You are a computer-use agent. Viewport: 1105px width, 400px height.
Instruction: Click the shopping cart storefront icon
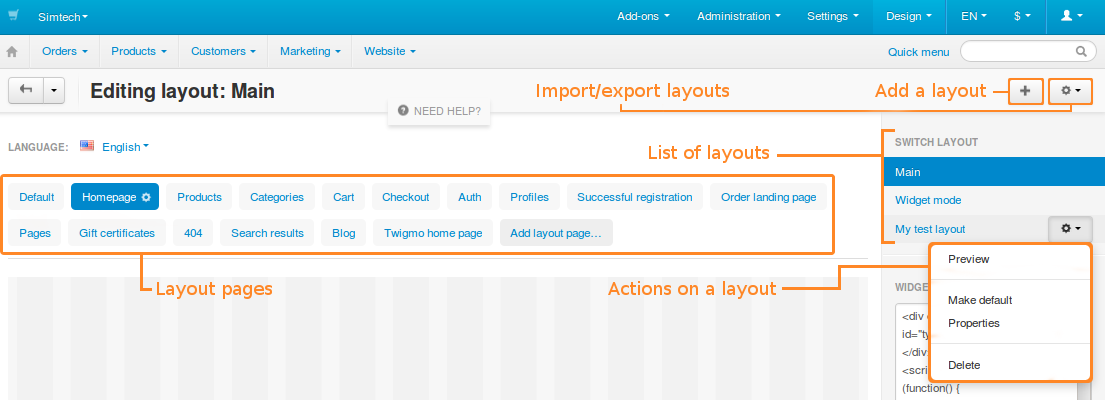click(13, 15)
